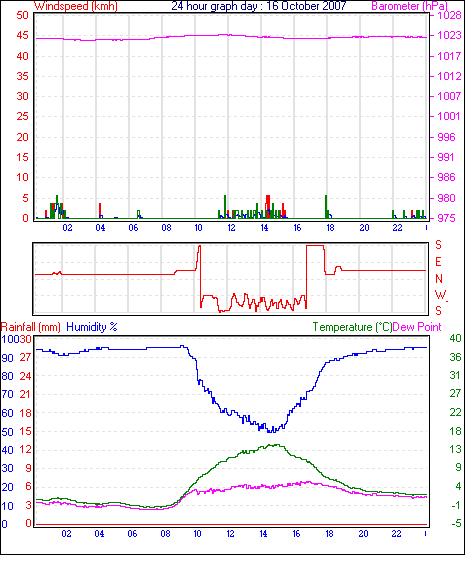Screen dimensions: 466x563
Task: Click the Rainfall (mm) legend label
Action: tap(31, 327)
